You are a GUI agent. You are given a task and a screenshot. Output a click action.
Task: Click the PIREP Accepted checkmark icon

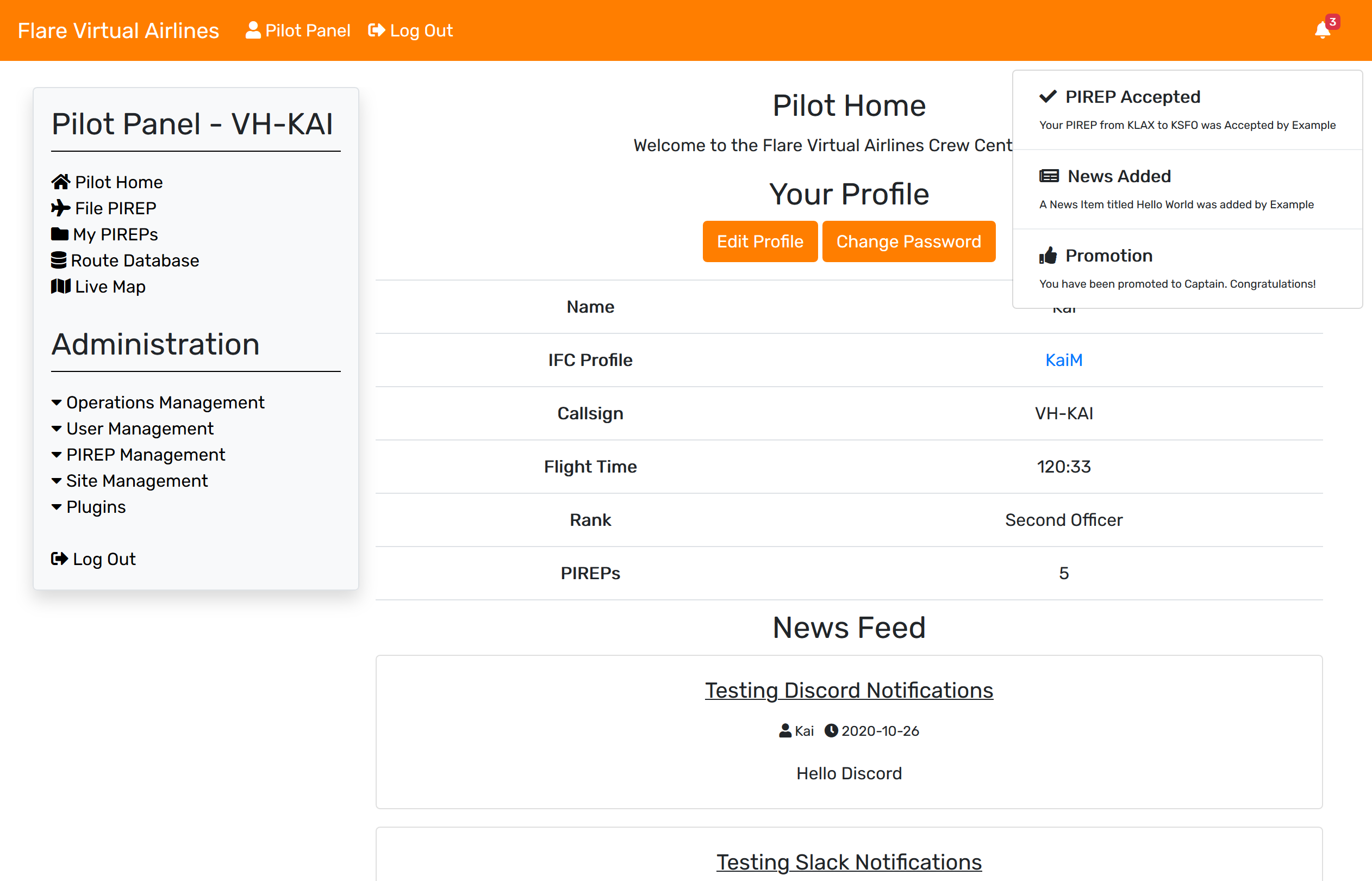point(1047,97)
